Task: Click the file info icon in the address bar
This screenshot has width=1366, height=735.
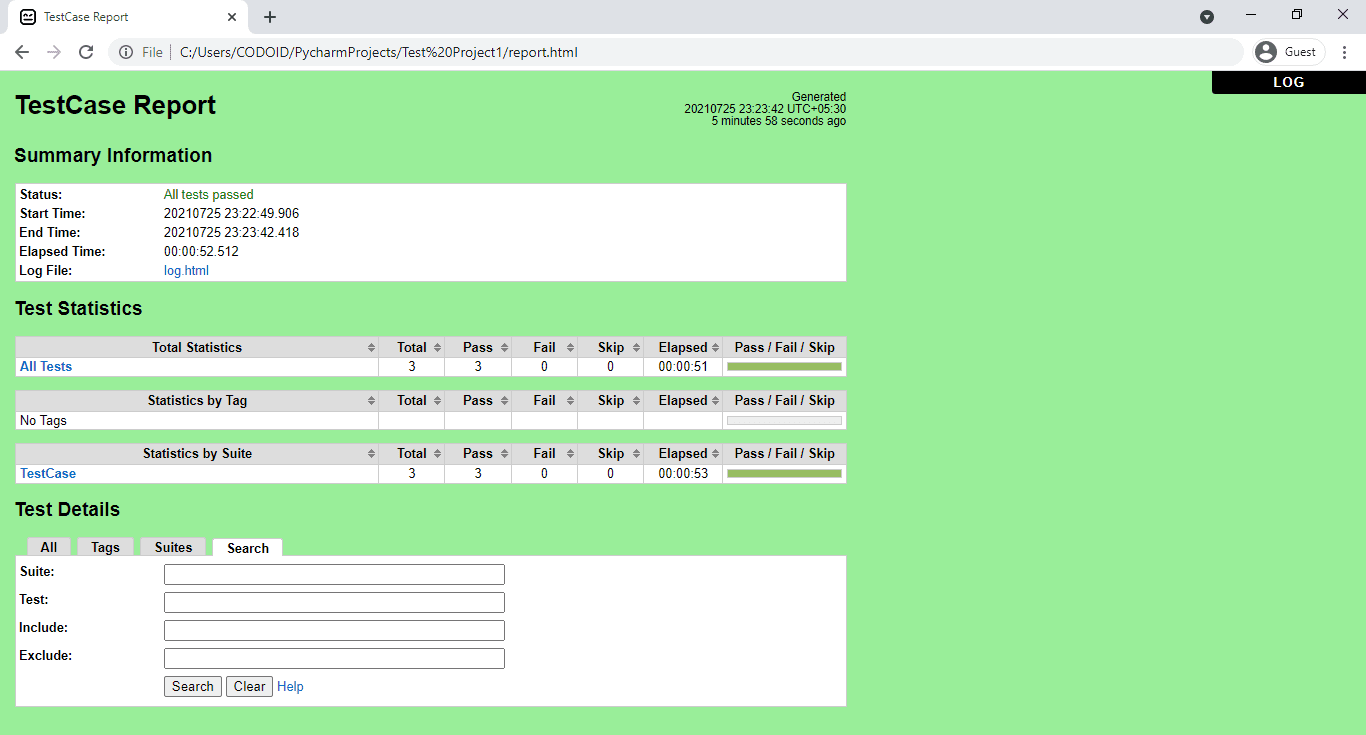Action: (x=124, y=52)
